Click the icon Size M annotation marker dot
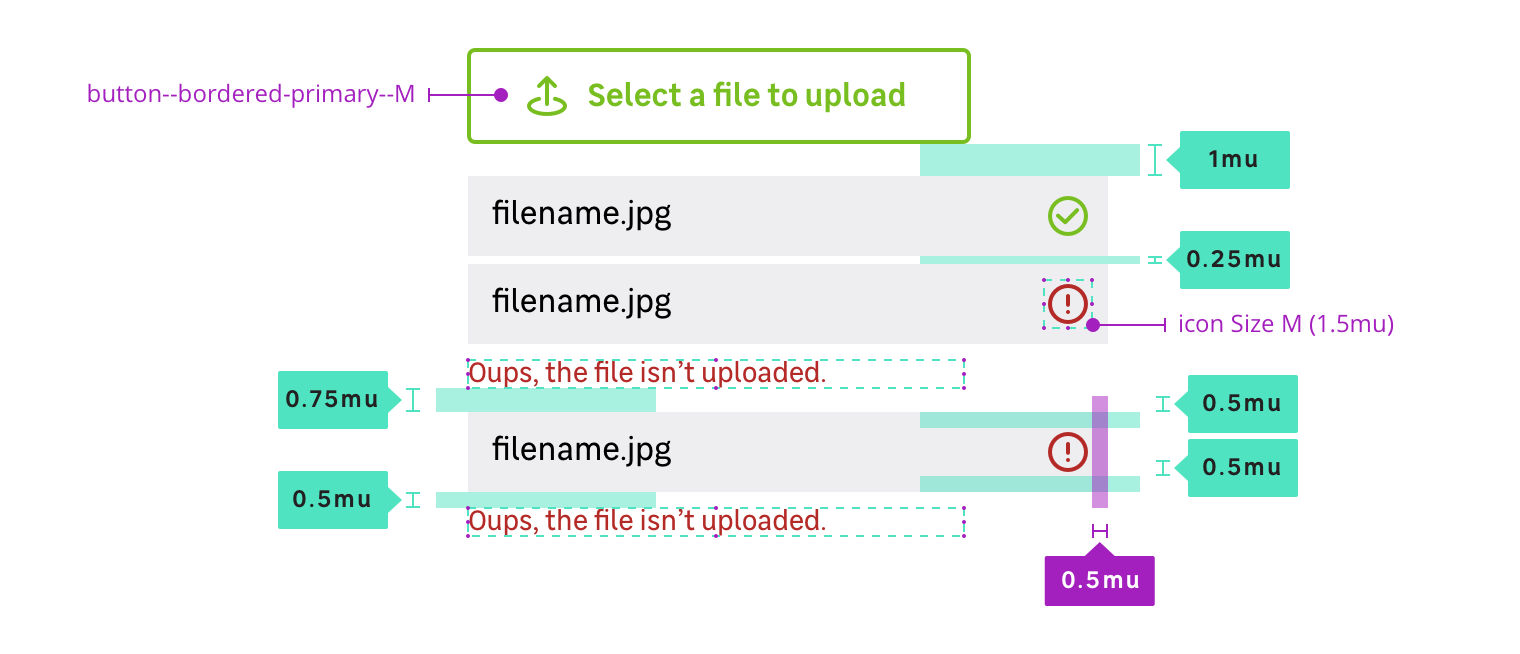Image resolution: width=1520 pixels, height=654 pixels. pos(1094,324)
